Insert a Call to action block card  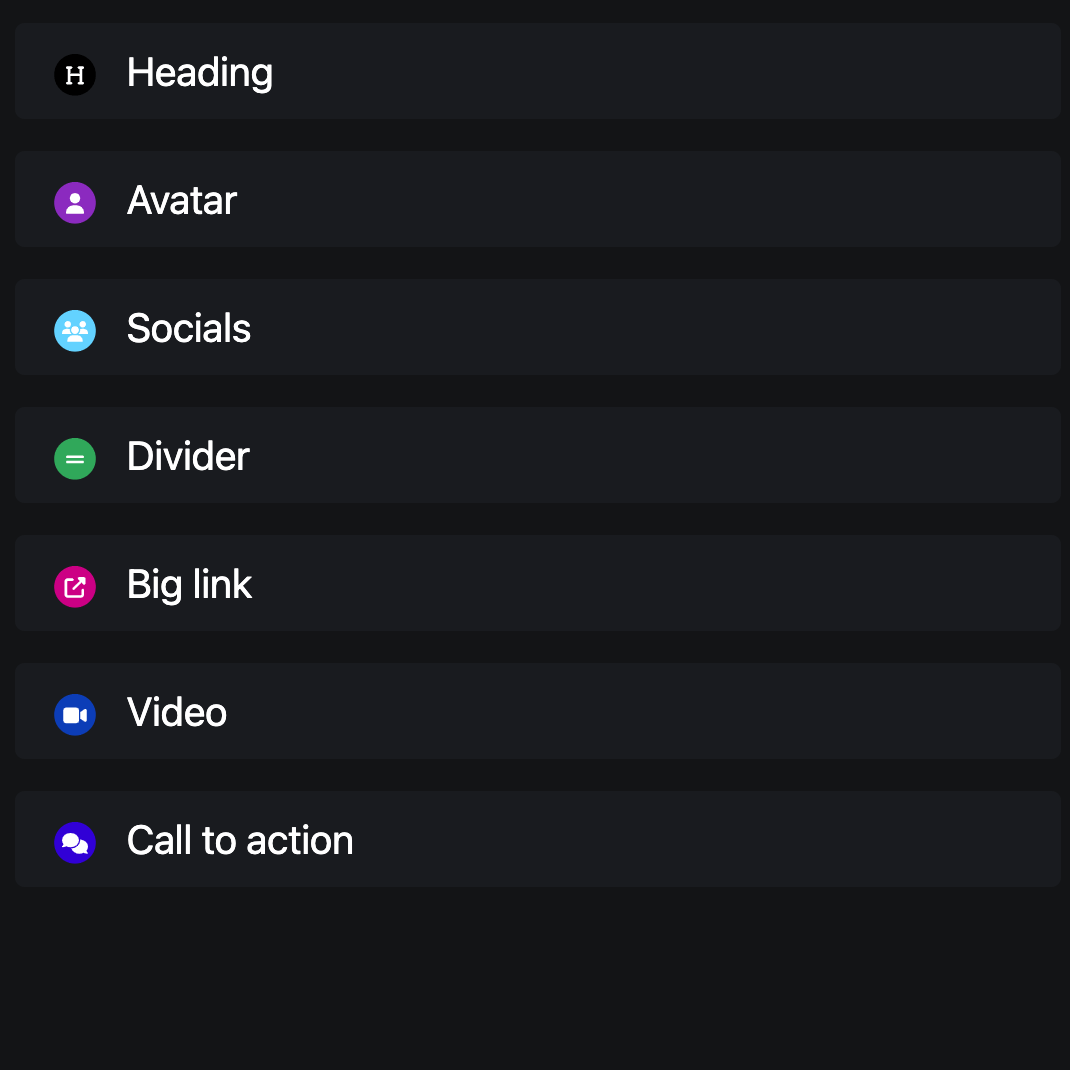click(538, 839)
